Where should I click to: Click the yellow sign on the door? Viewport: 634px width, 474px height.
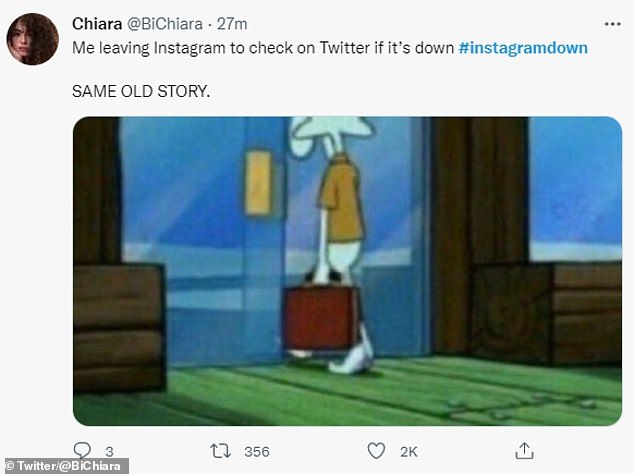tap(257, 182)
